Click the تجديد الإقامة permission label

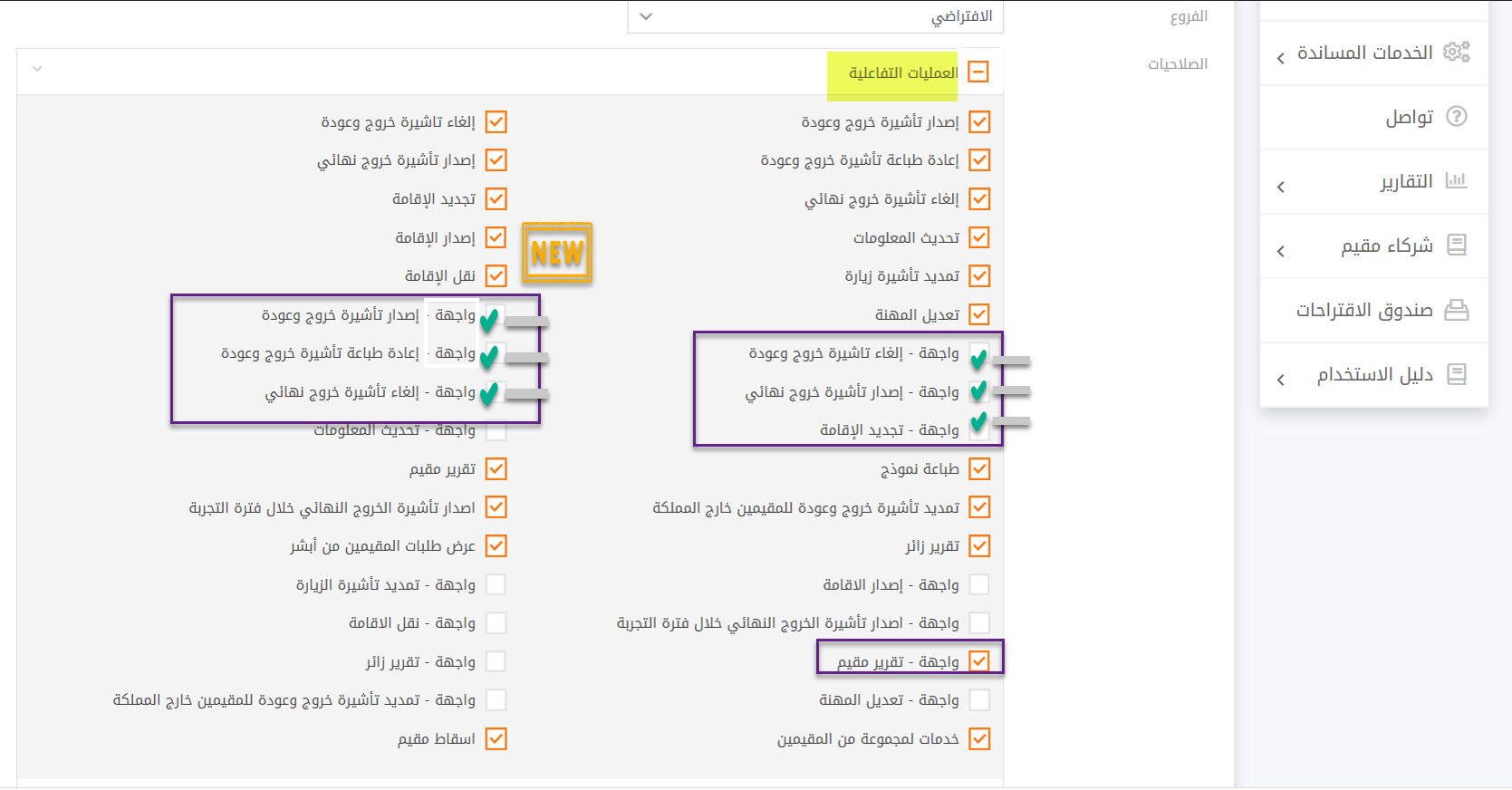(x=433, y=199)
